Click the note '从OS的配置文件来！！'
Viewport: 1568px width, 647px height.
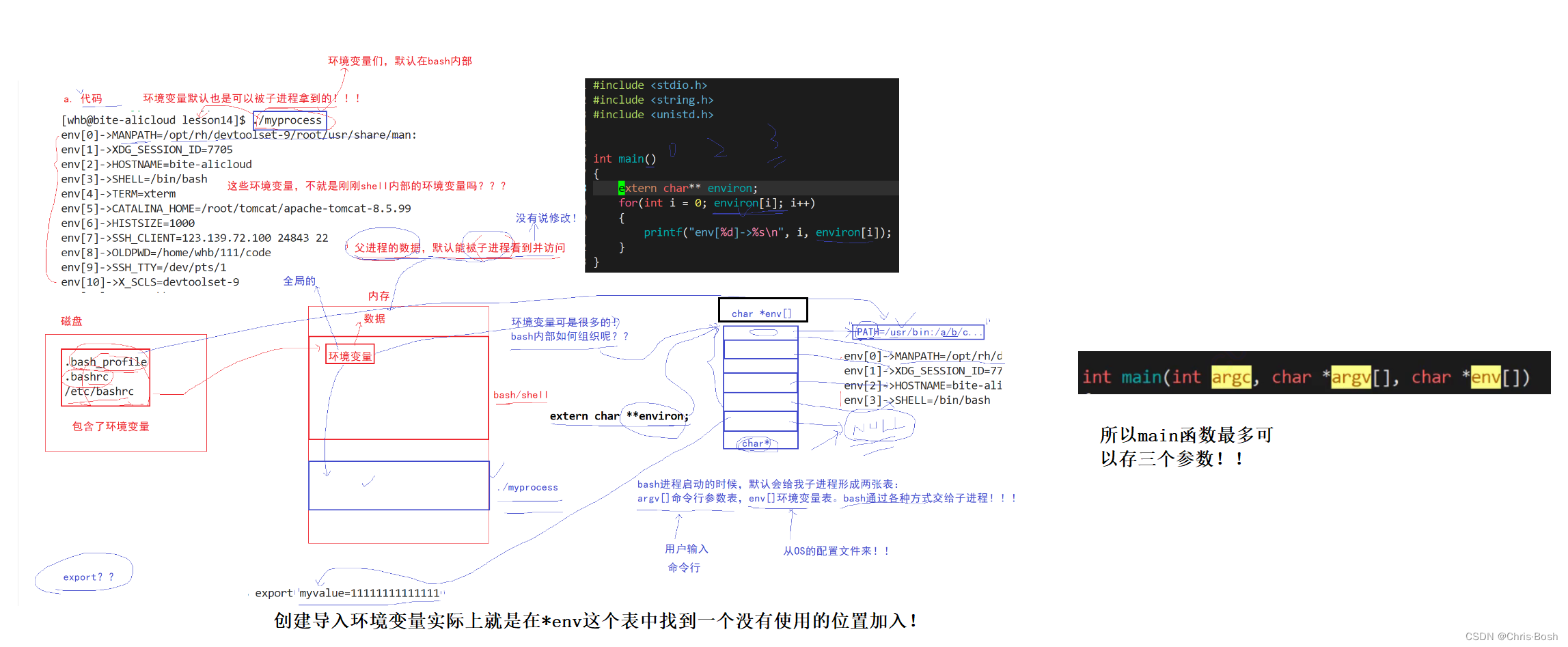(x=836, y=551)
